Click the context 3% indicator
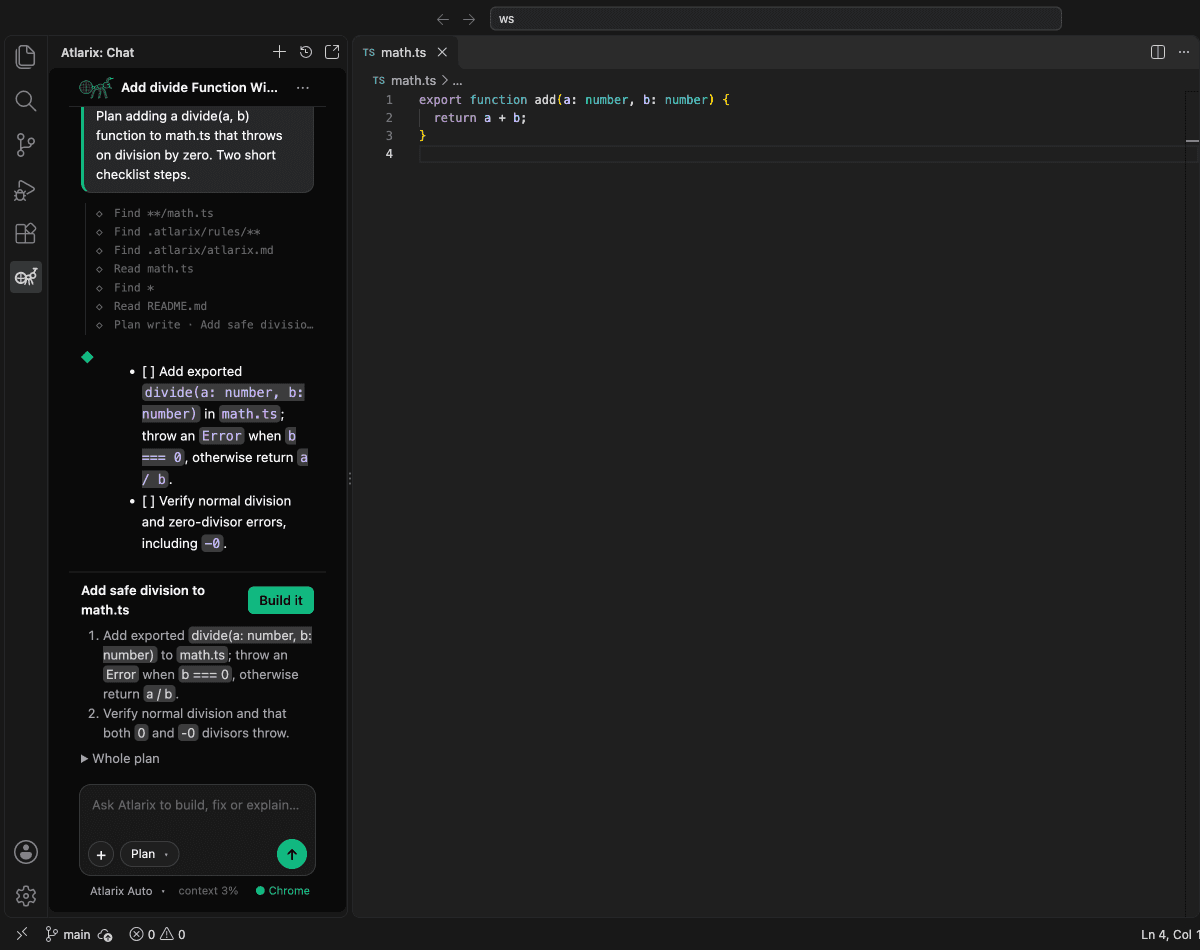 (x=208, y=891)
